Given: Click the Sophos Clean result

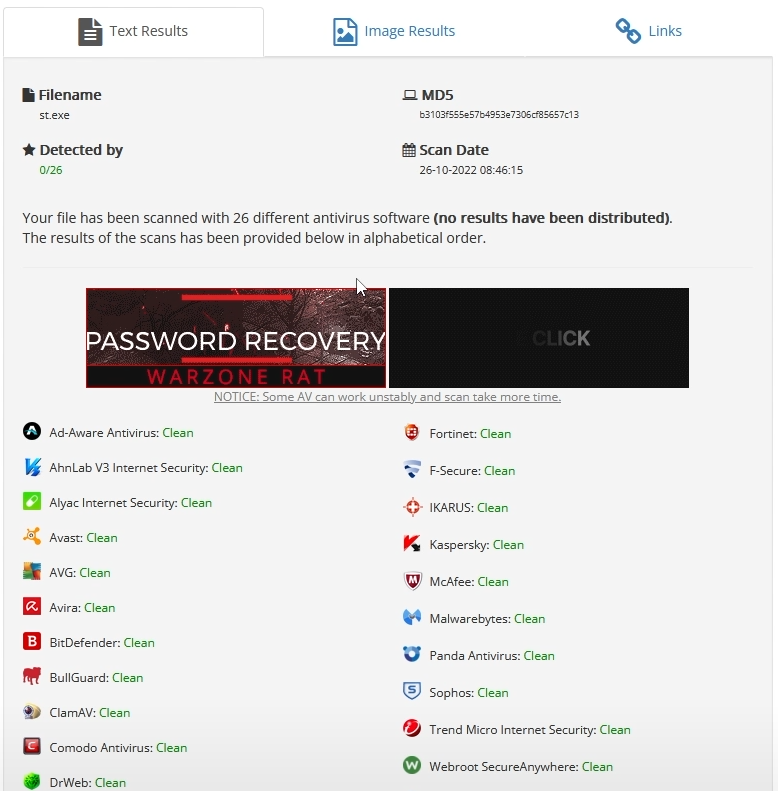Looking at the screenshot, I should coord(493,693).
